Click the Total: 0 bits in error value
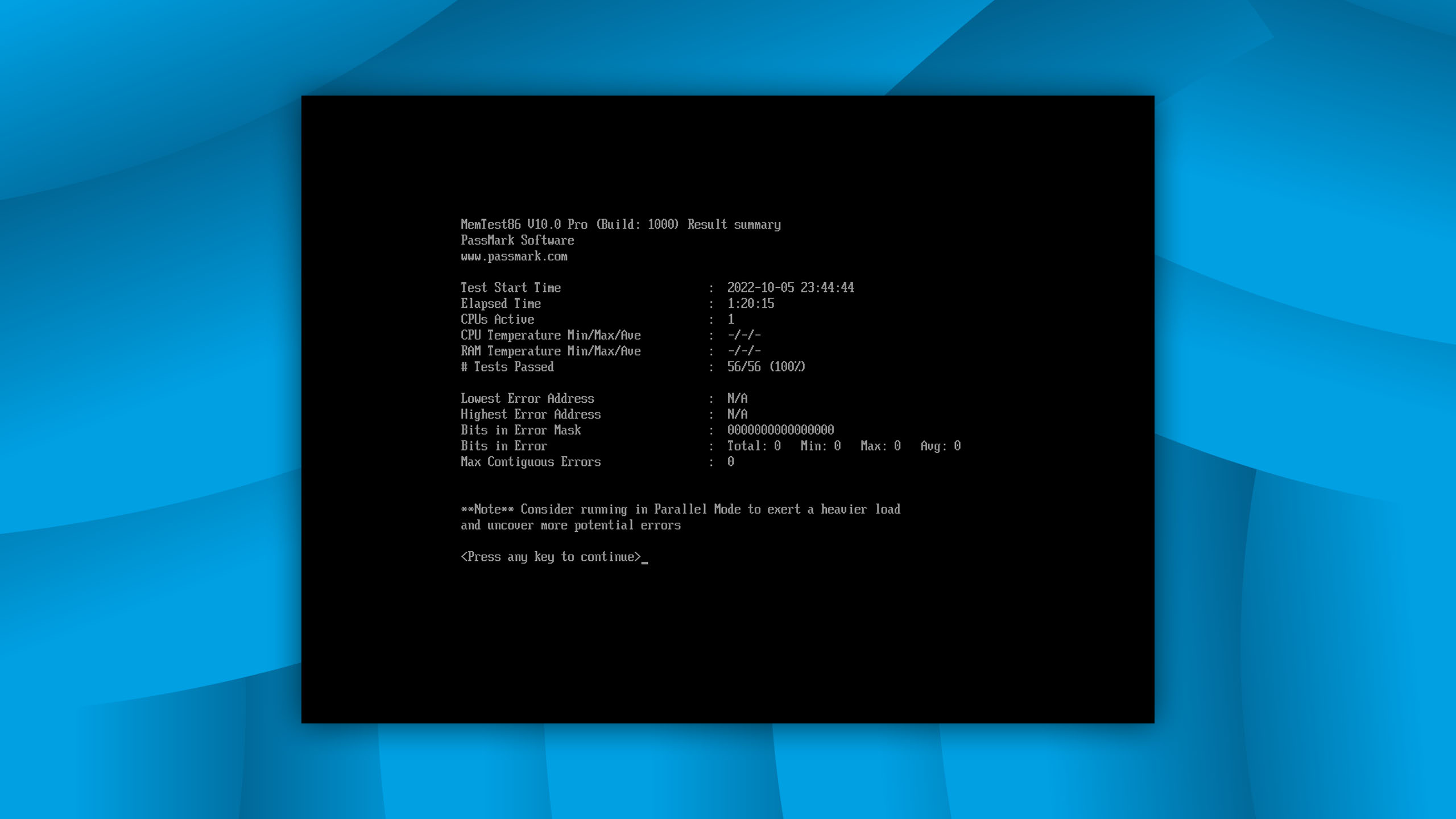 pos(754,446)
